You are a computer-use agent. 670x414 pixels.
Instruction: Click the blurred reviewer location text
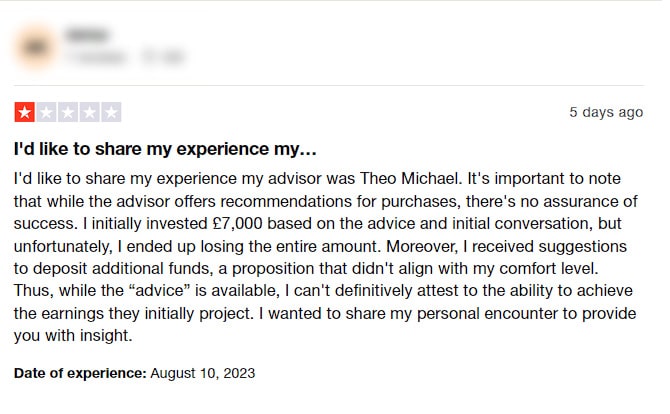pos(163,57)
